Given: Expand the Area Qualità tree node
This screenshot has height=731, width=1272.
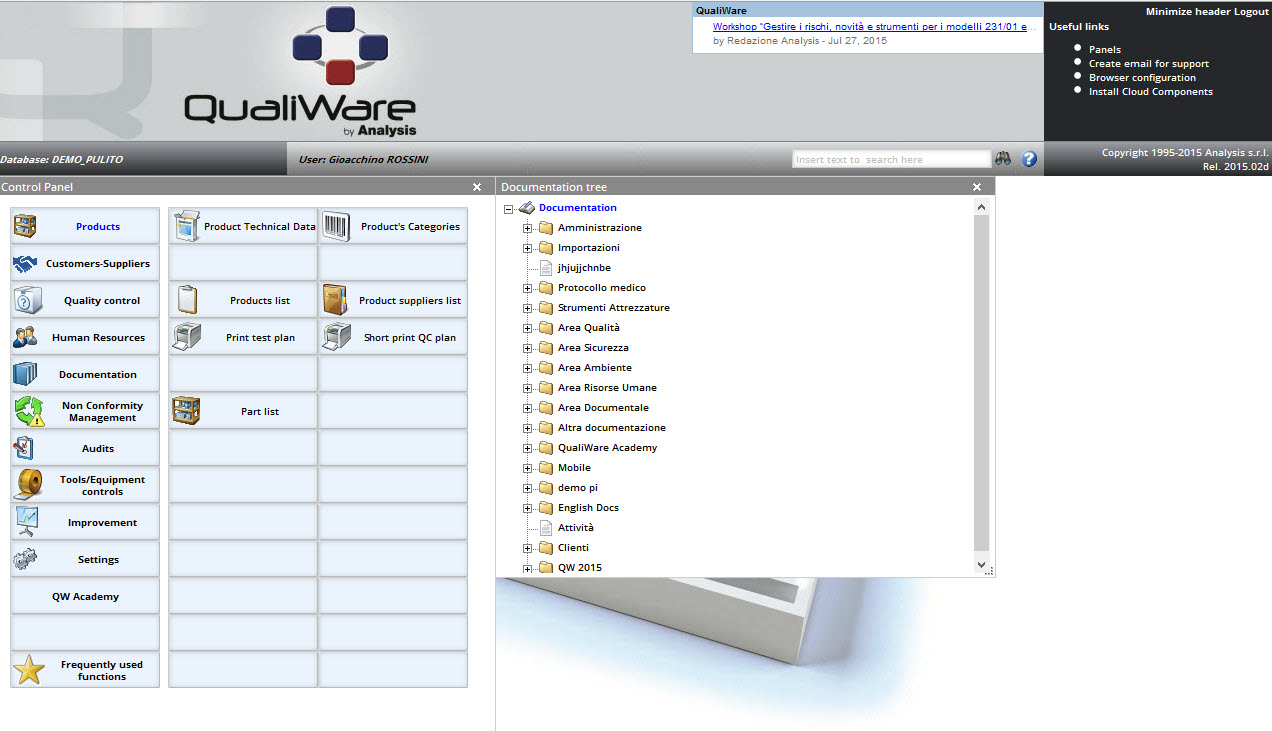Looking at the screenshot, I should [x=527, y=328].
